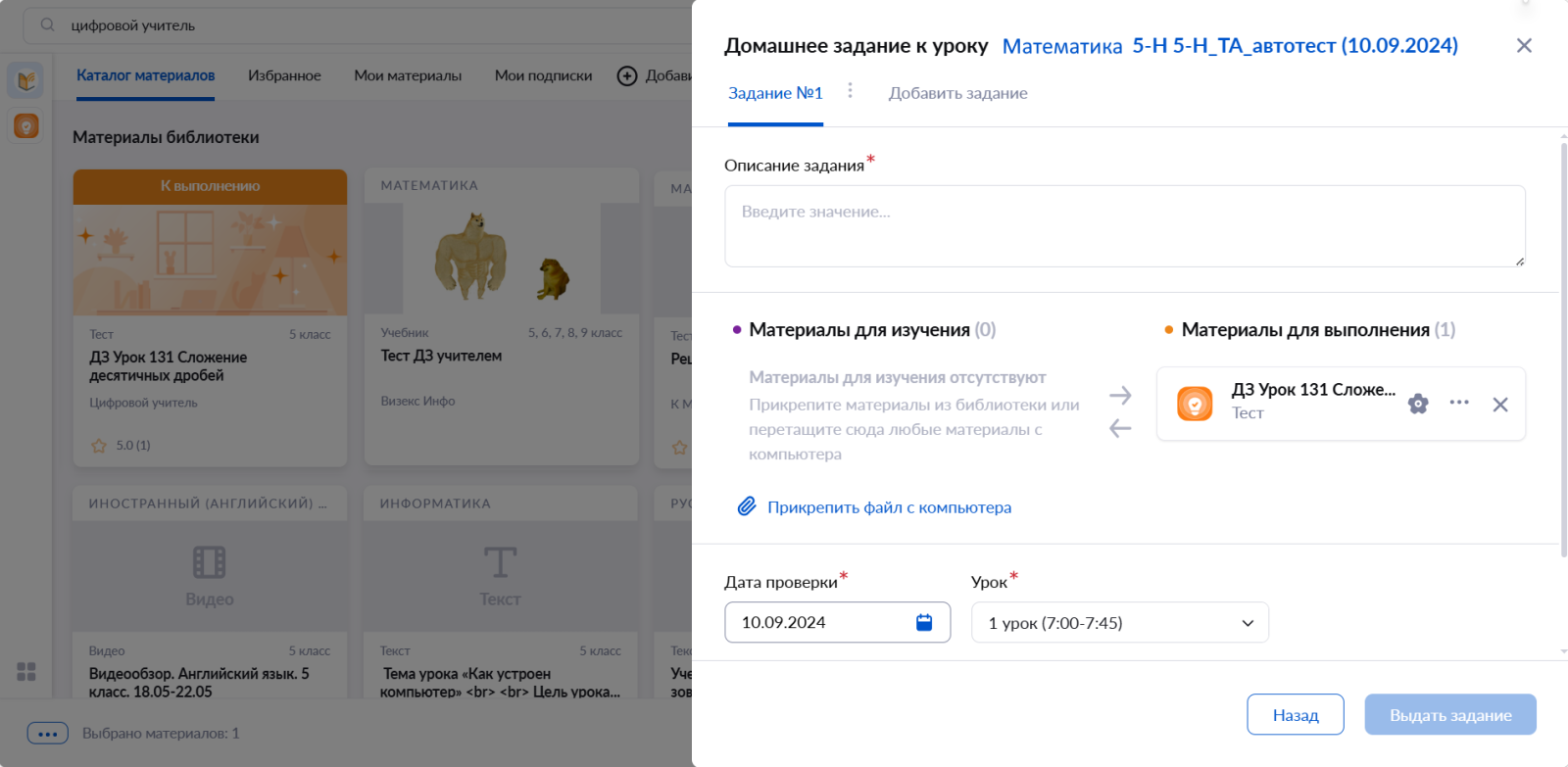The height and width of the screenshot is (767, 1568).
Task: Click the Дата проверки date field
Action: [x=838, y=622]
